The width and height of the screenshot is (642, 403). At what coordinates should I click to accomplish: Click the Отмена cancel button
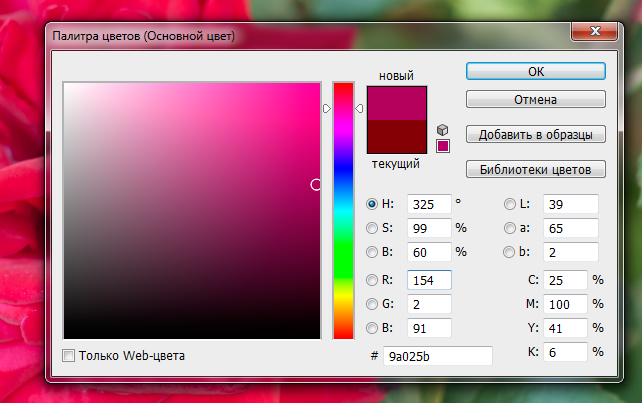pos(536,99)
